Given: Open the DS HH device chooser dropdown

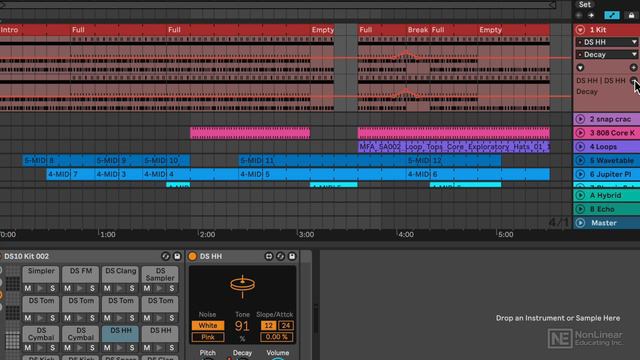Looking at the screenshot, I should click(x=607, y=42).
